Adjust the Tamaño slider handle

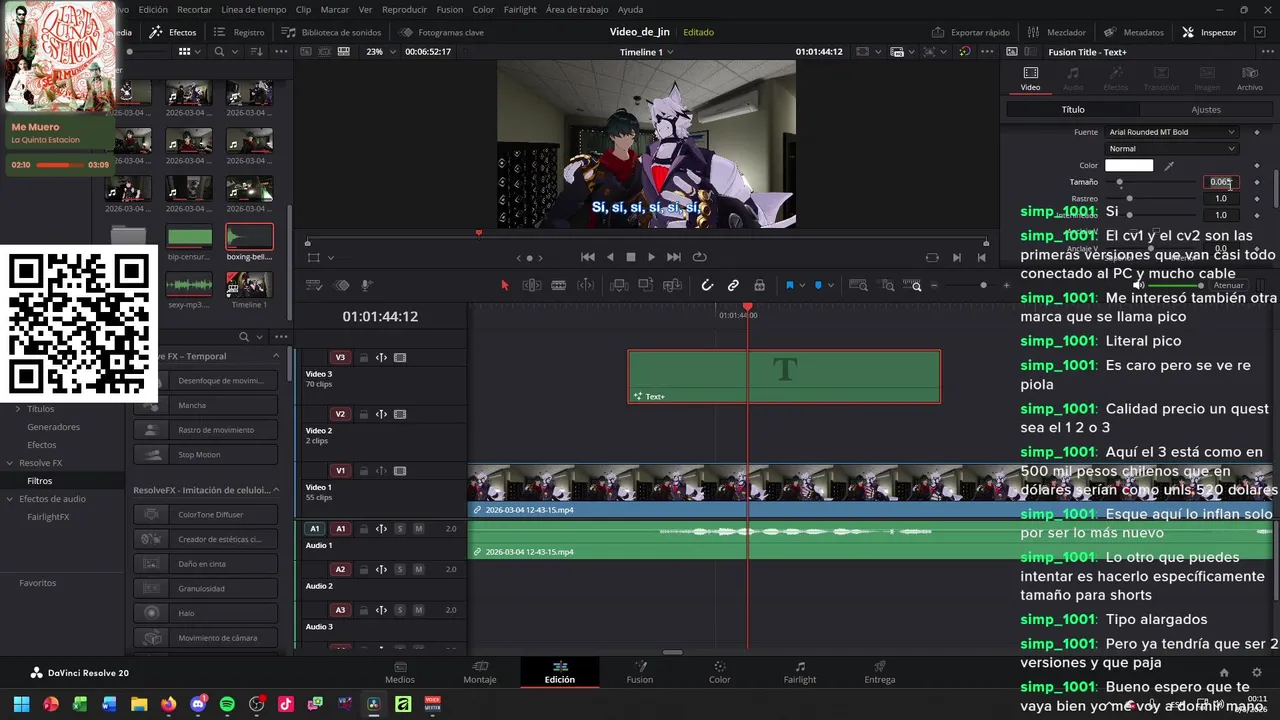coord(1119,183)
